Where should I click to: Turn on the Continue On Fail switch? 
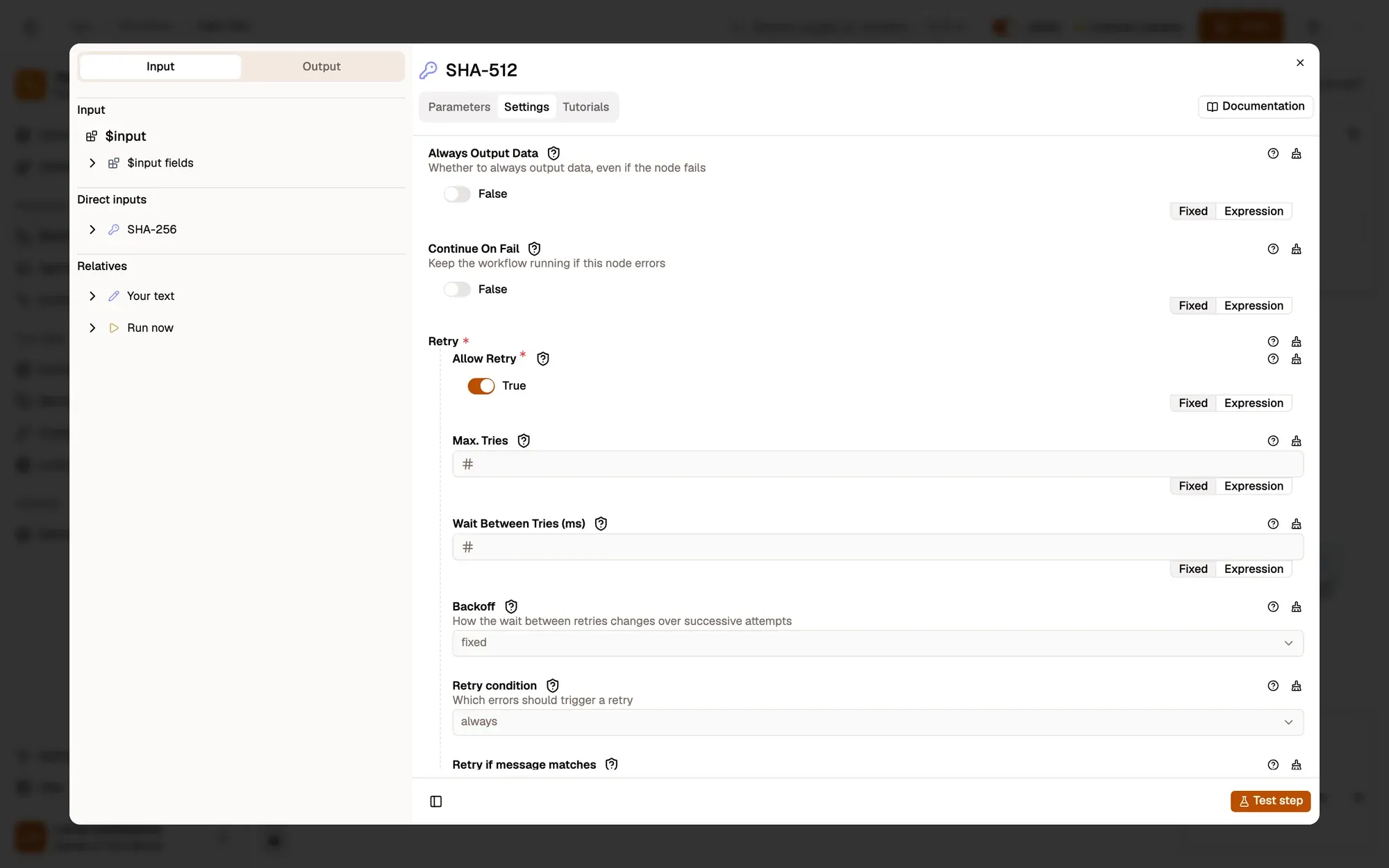(x=457, y=290)
